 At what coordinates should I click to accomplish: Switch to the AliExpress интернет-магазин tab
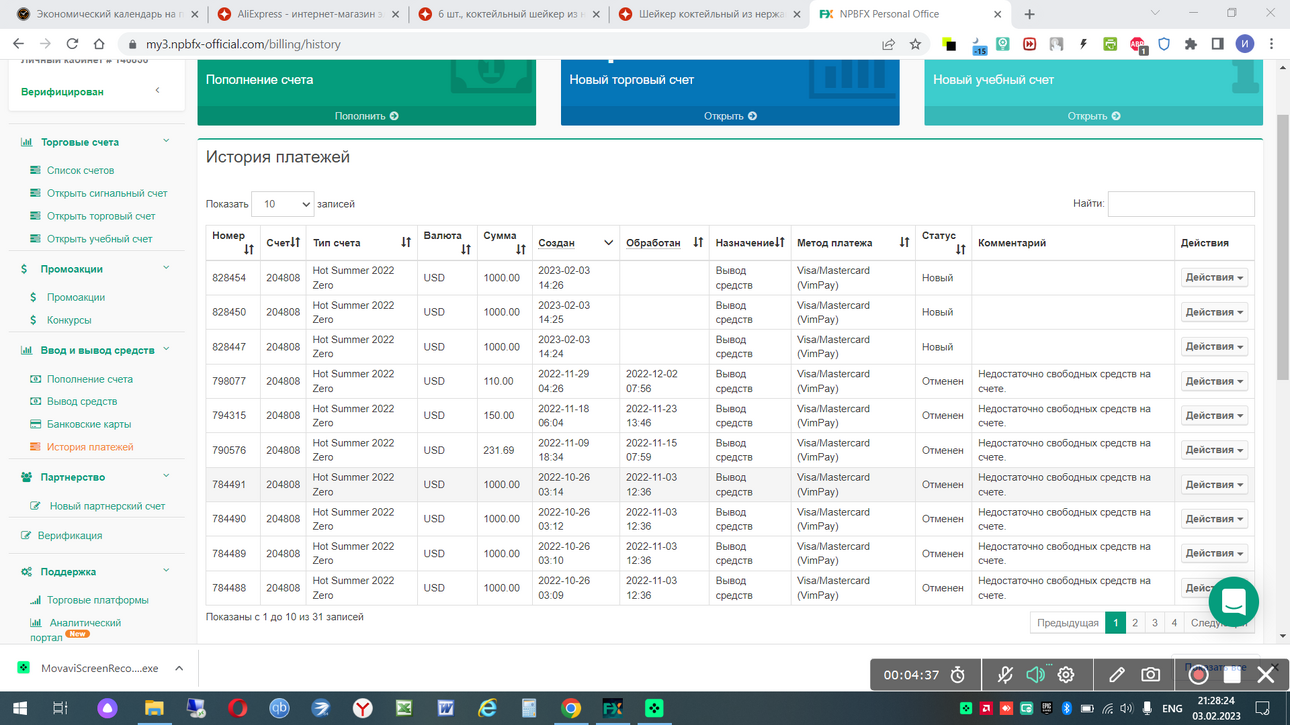click(x=310, y=14)
